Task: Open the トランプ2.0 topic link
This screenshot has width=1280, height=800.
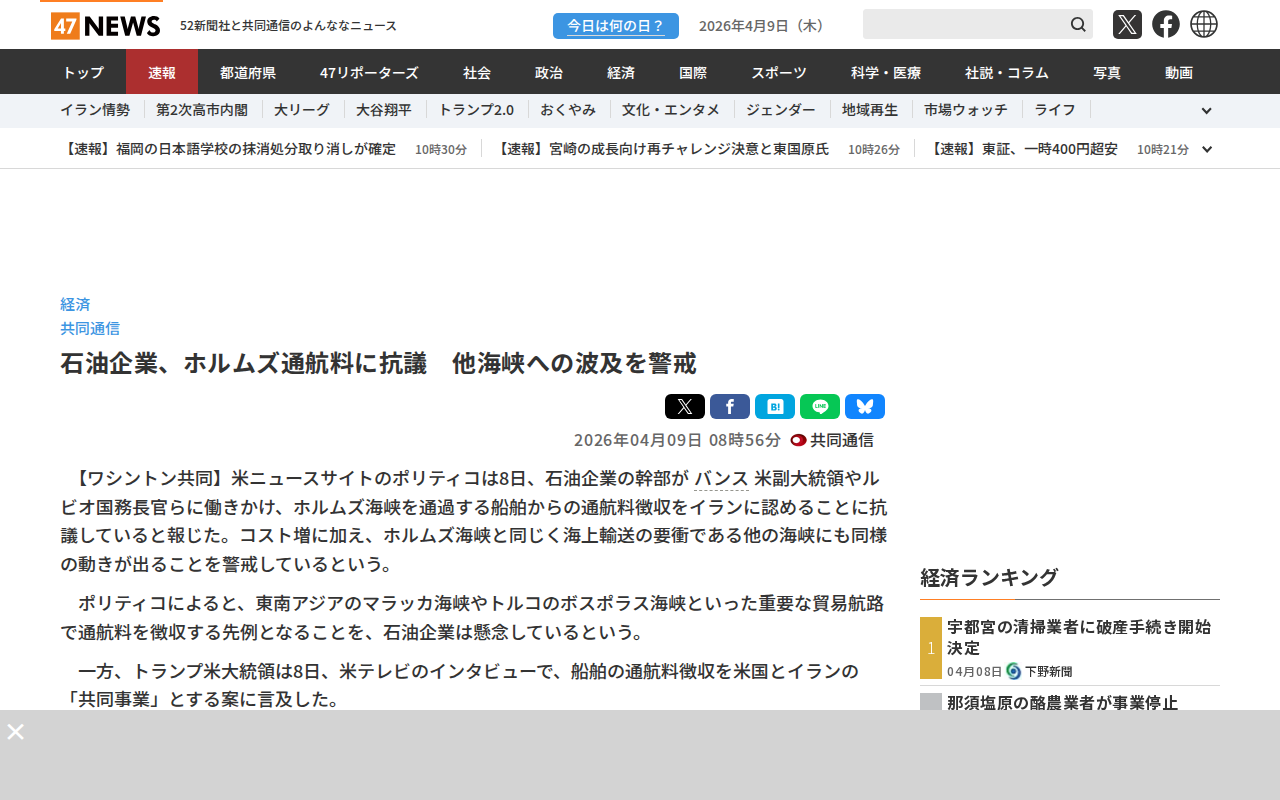Action: click(476, 110)
